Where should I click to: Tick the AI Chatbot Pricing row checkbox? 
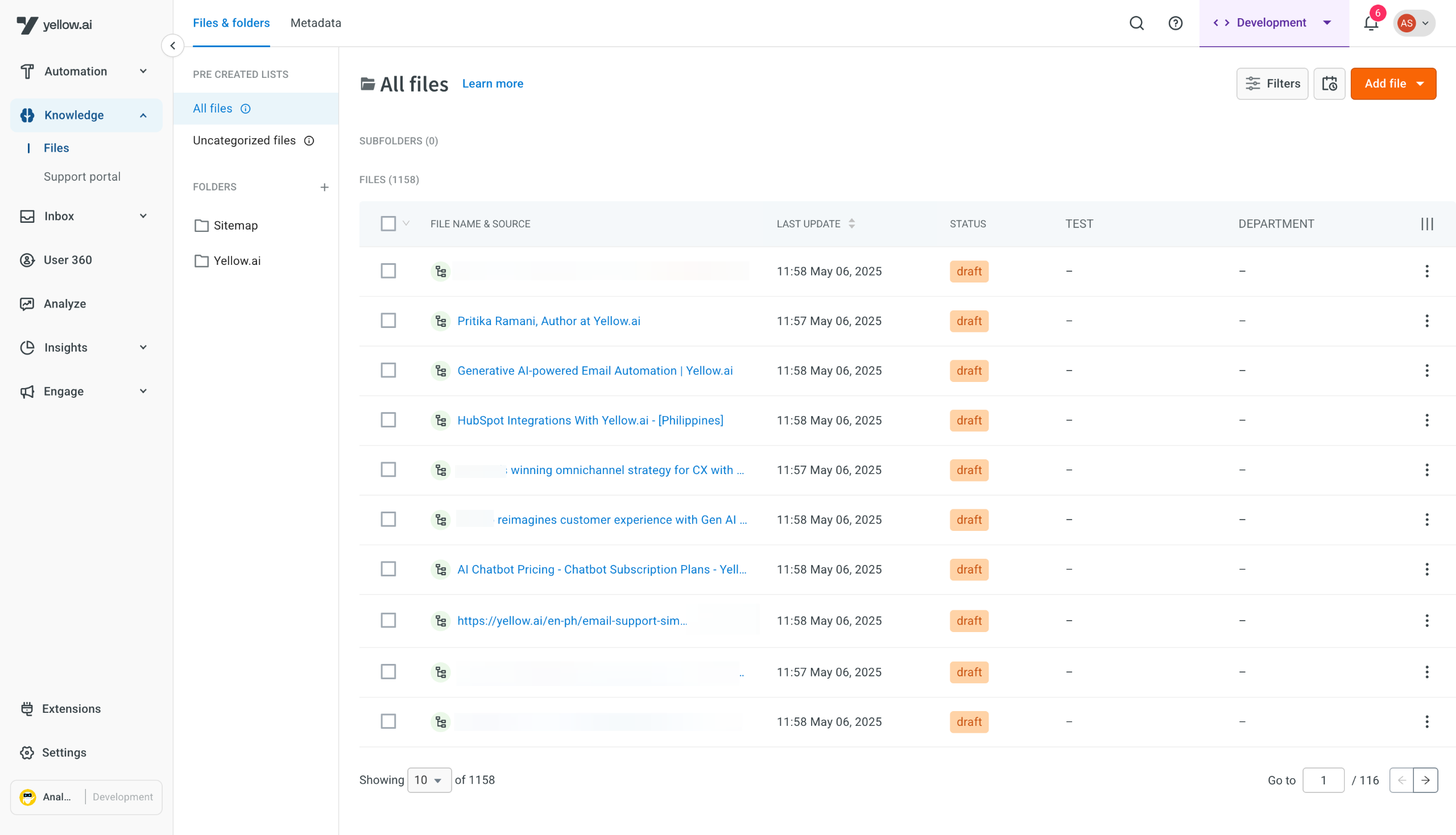[388, 570]
